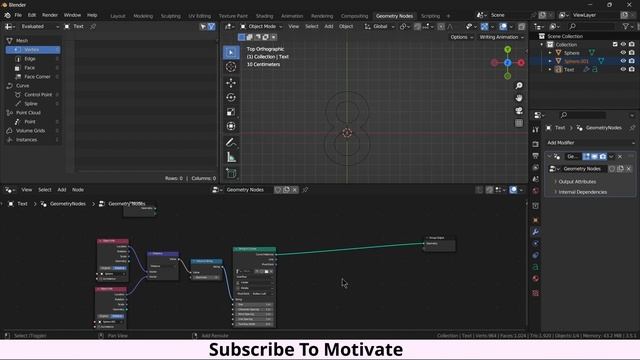
Task: Select the Face domain in spreadsheet
Action: click(33, 68)
